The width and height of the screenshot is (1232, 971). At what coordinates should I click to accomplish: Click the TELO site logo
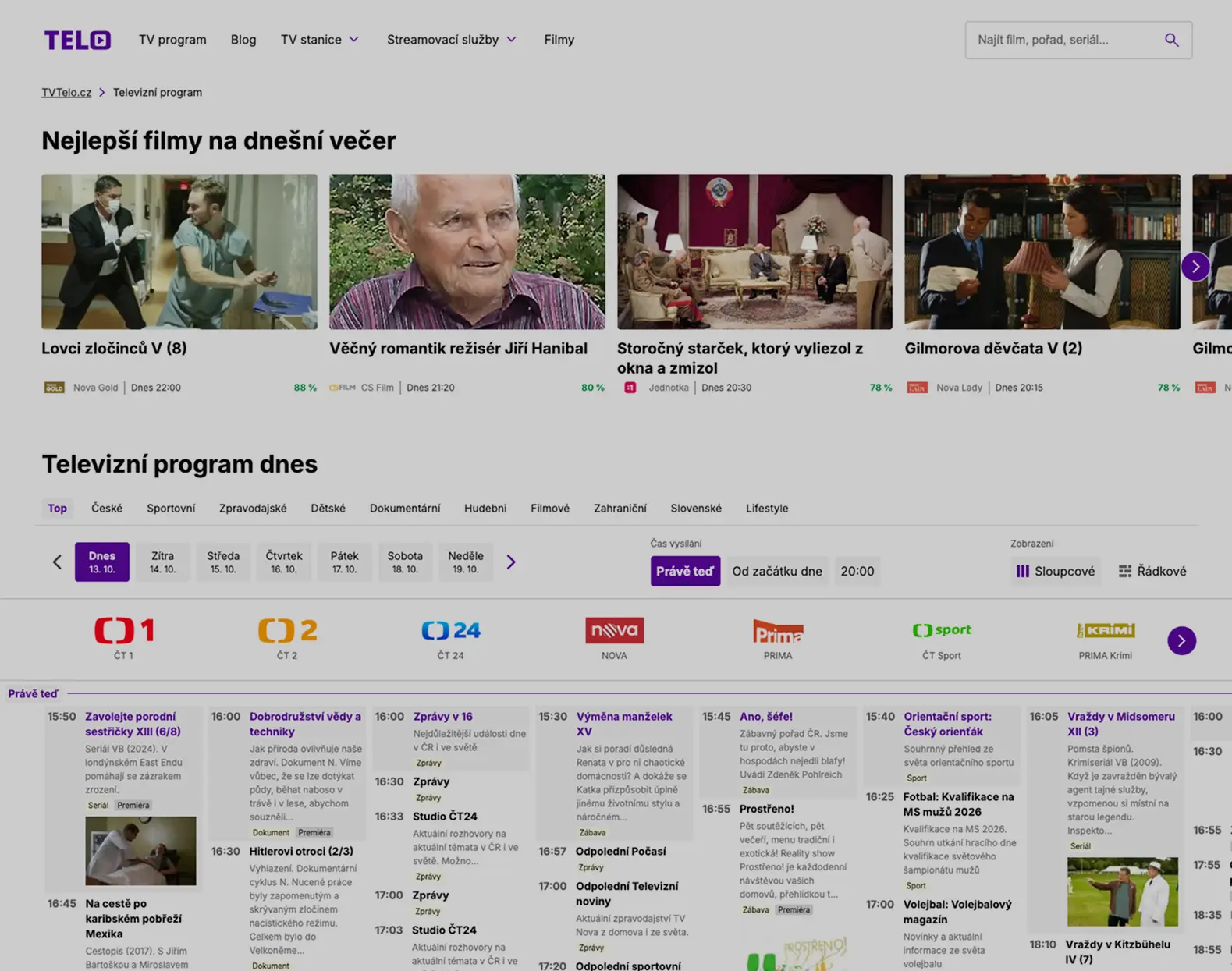pos(77,40)
